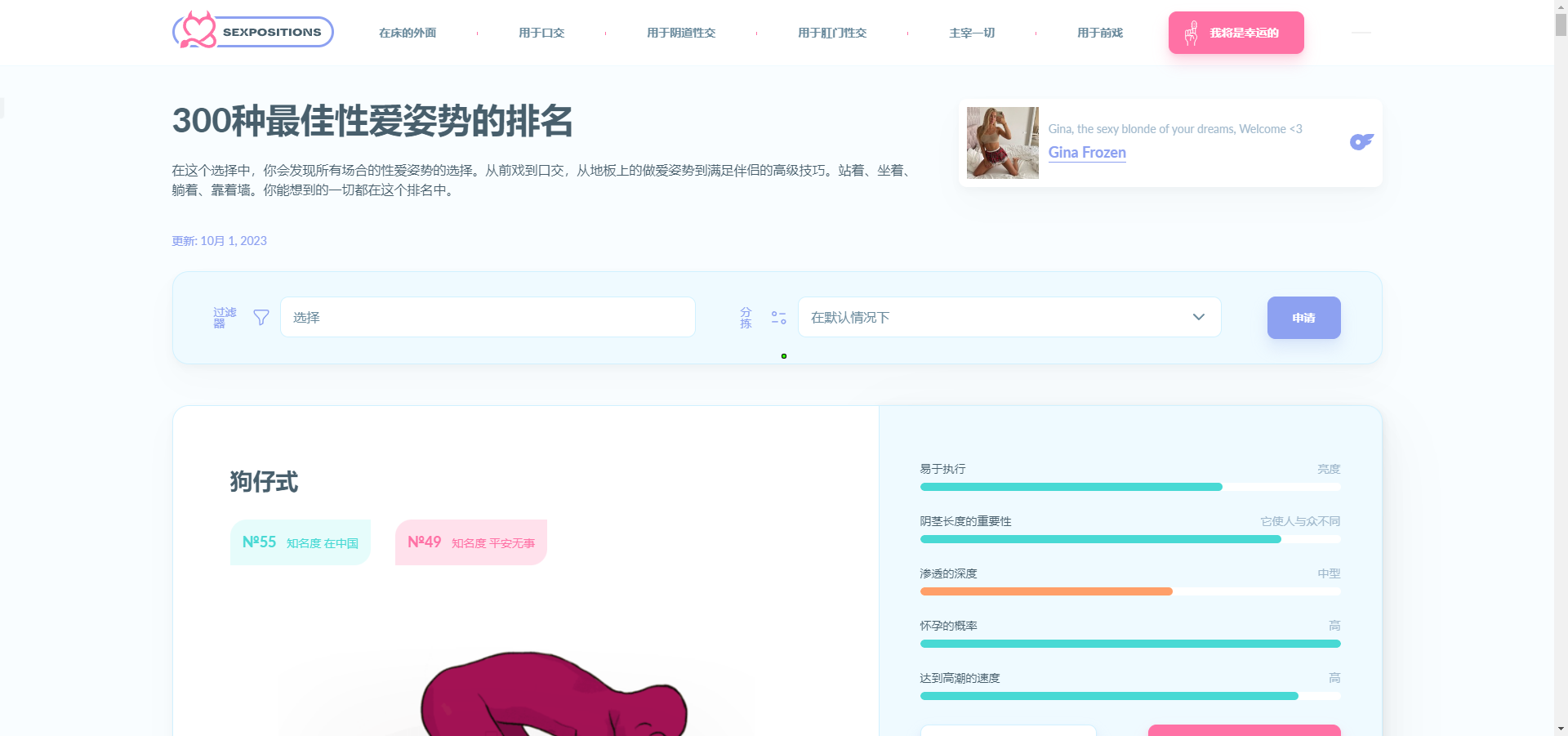Open the Gina Frozen profile link

point(1086,153)
